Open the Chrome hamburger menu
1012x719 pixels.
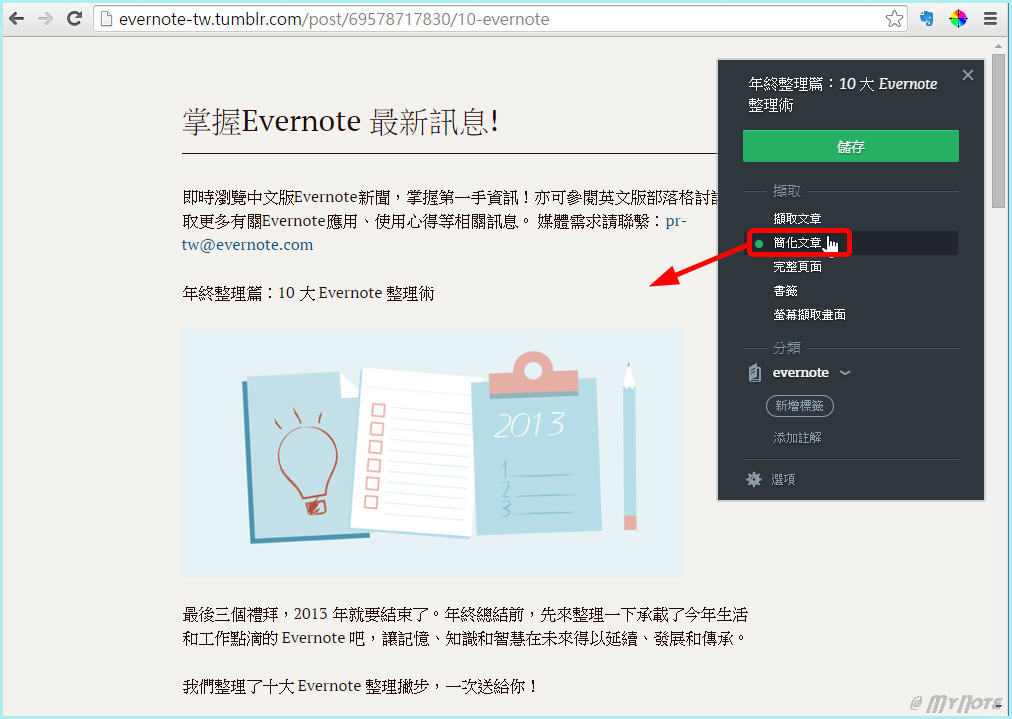coord(991,19)
